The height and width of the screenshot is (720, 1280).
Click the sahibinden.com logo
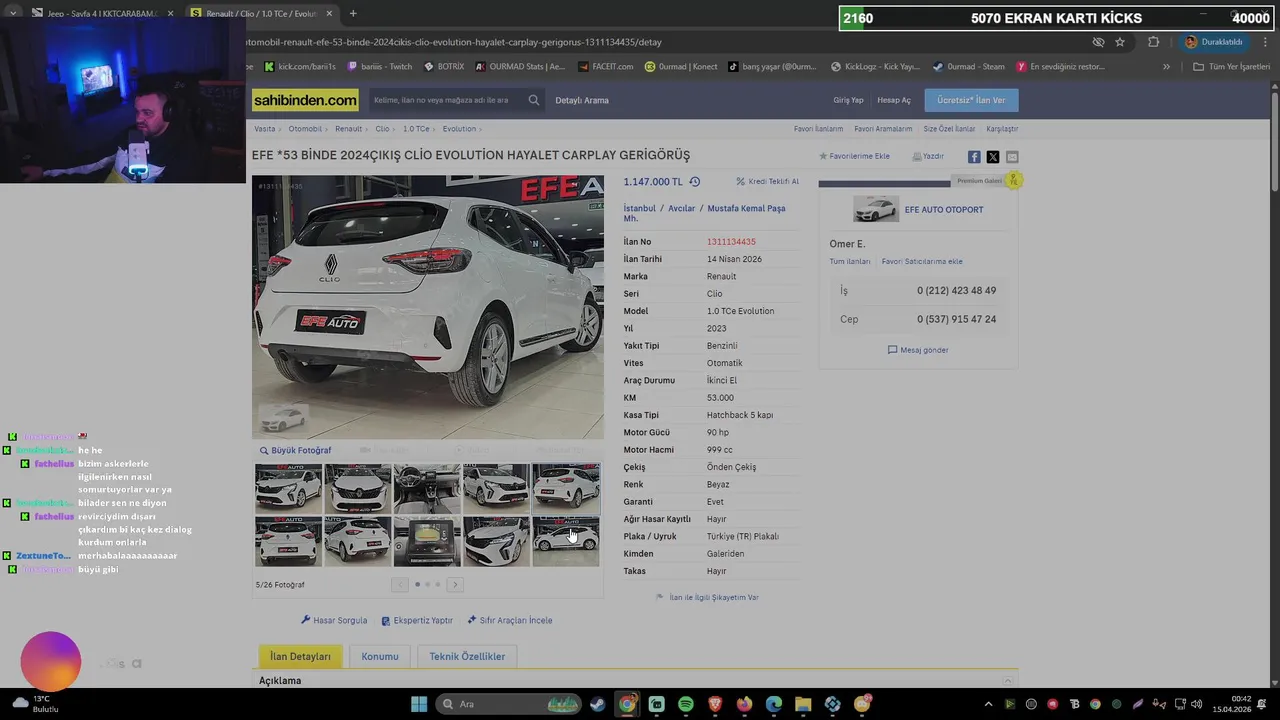tap(305, 100)
